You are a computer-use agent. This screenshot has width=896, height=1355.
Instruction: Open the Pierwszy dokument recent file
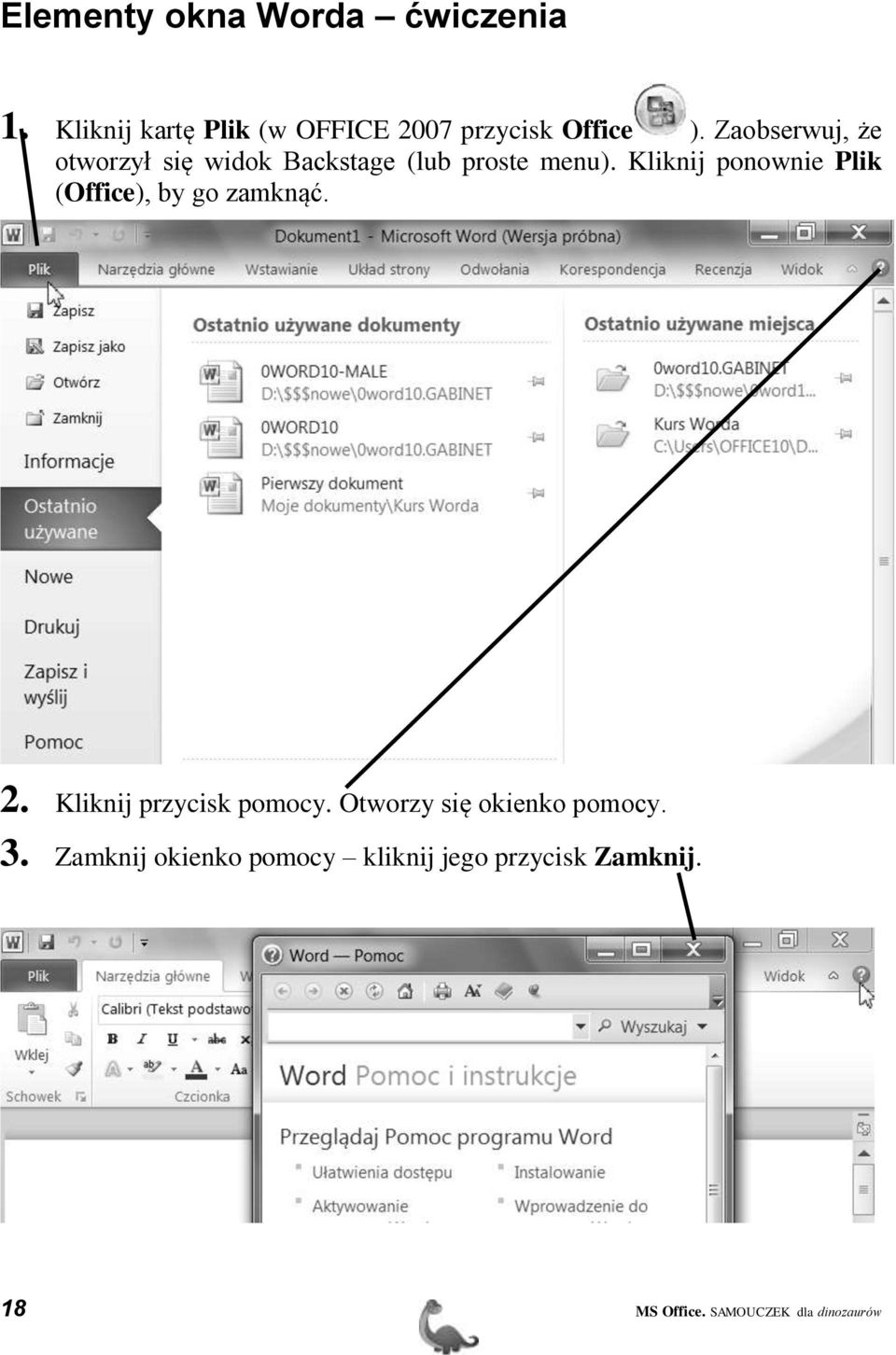340,495
